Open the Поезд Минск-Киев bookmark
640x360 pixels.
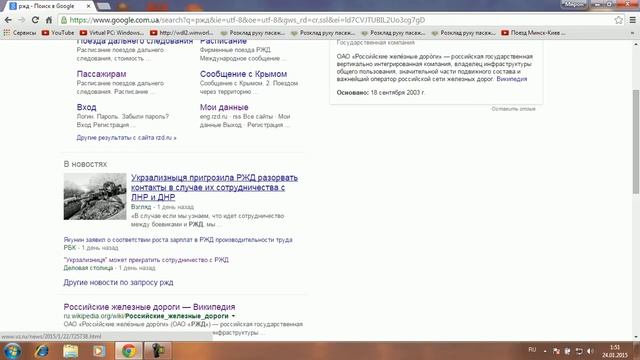[533, 33]
